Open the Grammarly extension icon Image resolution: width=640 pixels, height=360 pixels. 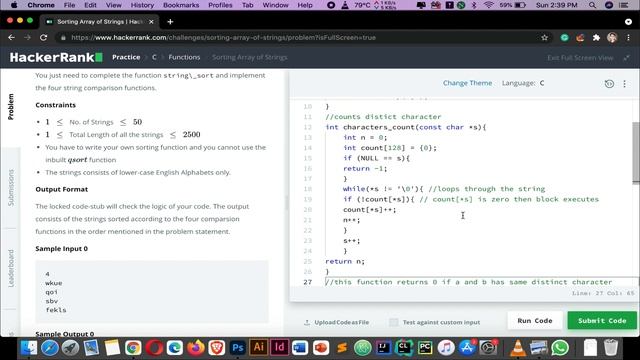564,38
